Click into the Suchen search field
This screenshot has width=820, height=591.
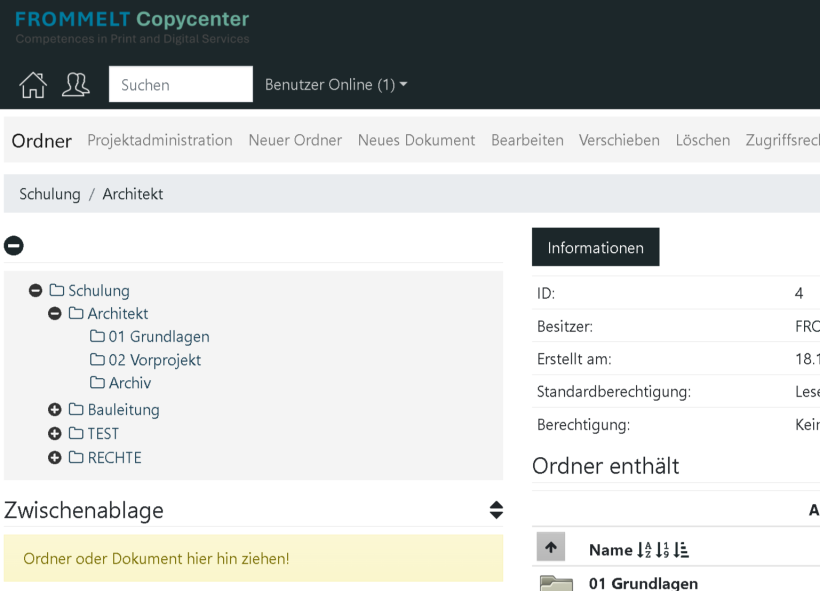pos(181,85)
